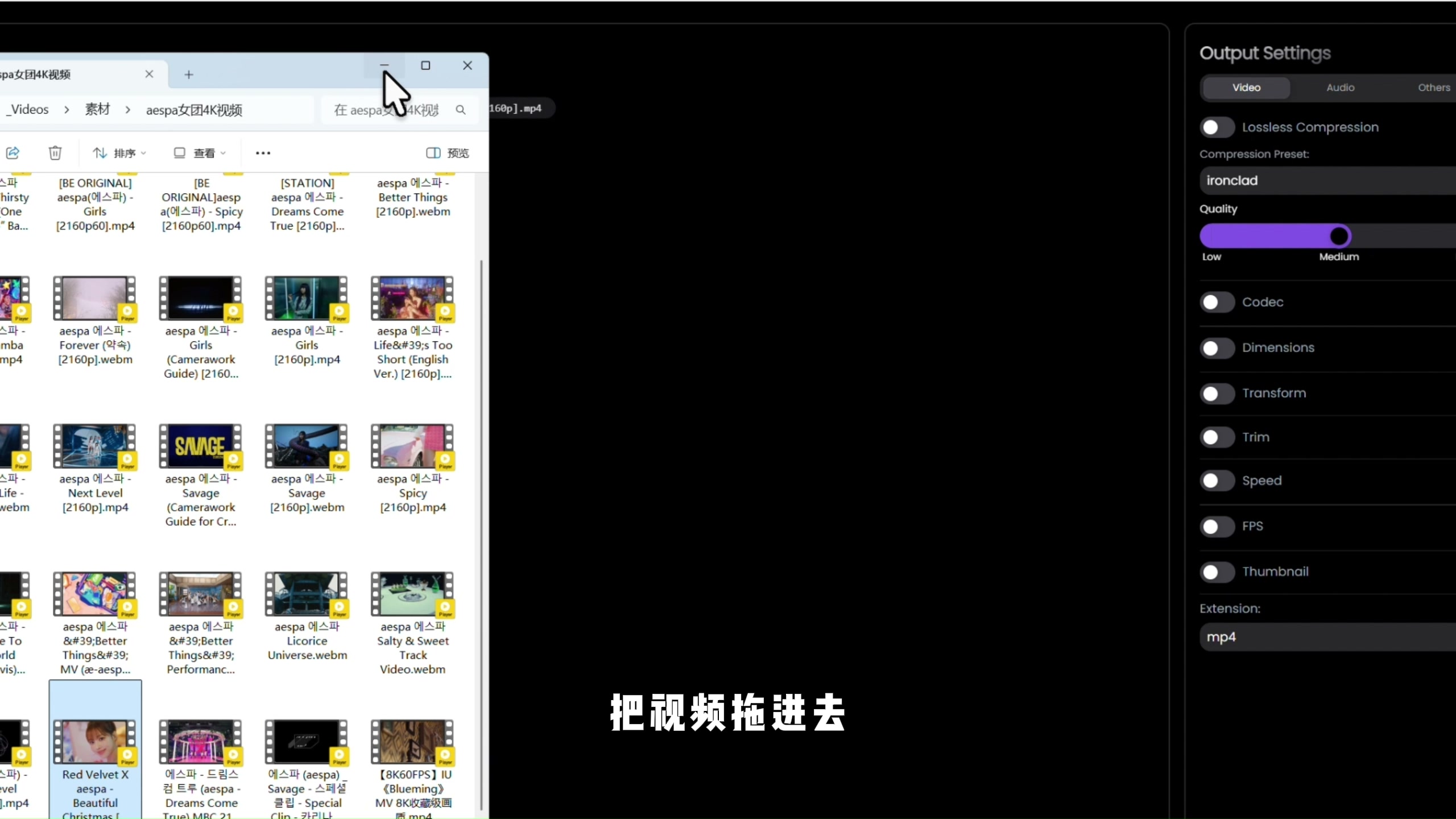
Task: Expand chevron after _Videos breadcrumb
Action: (67, 109)
